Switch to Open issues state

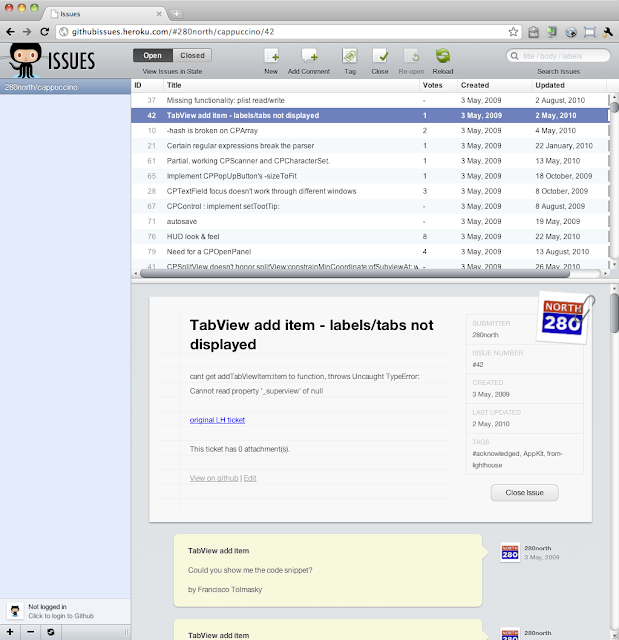153,56
